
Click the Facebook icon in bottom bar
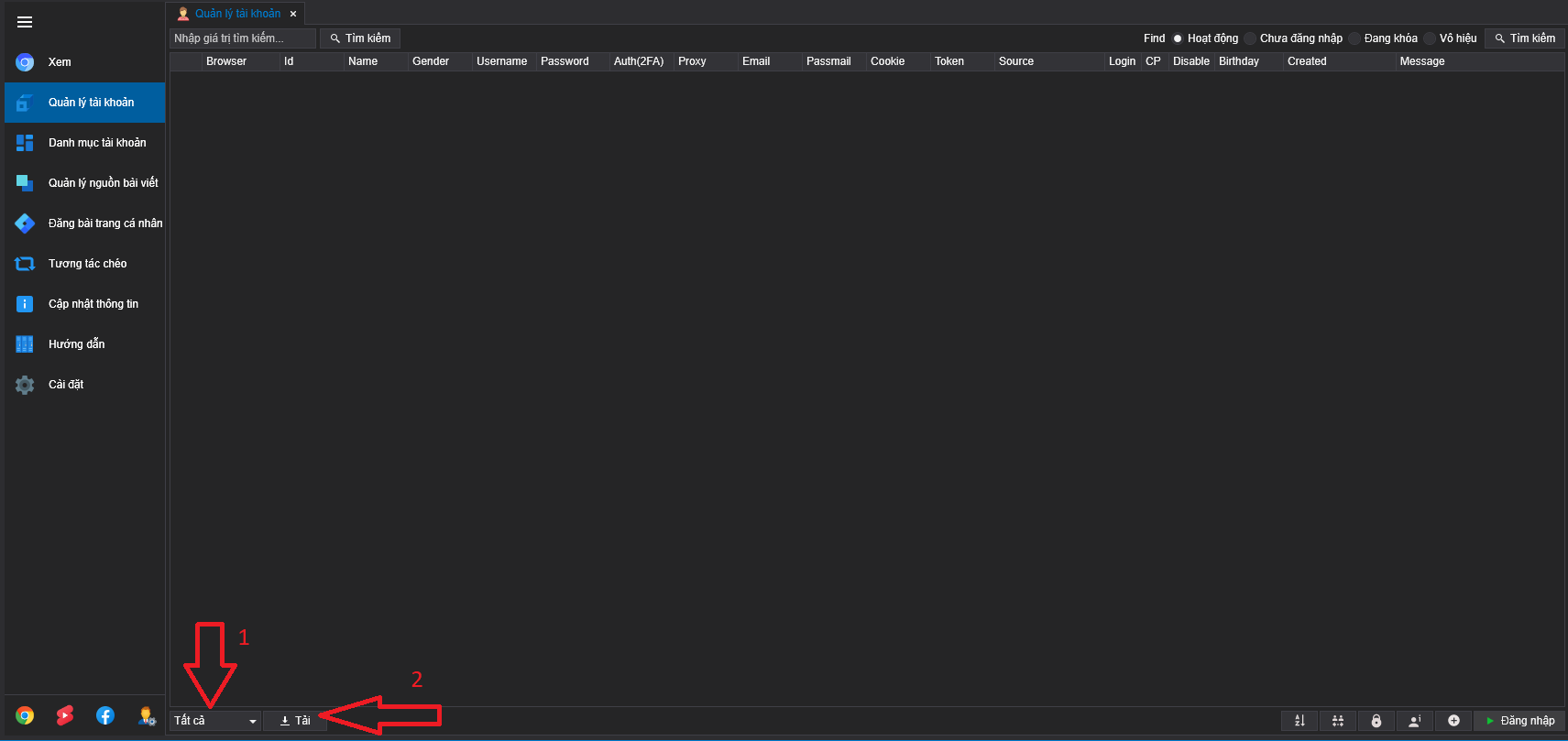pyautogui.click(x=105, y=715)
